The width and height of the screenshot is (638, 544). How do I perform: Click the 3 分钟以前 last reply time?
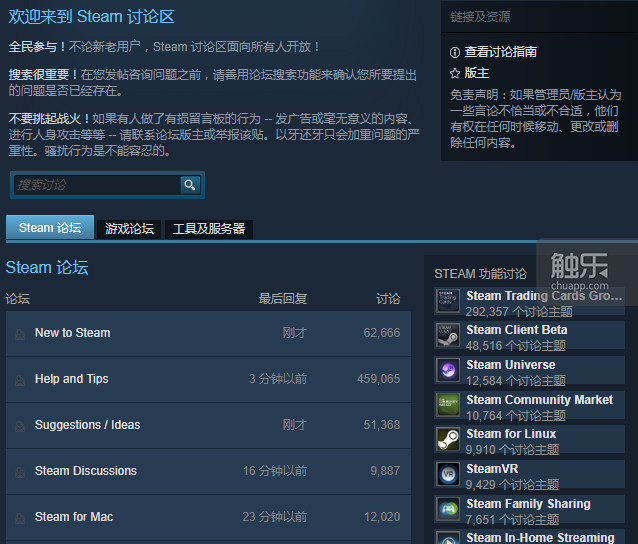pyautogui.click(x=278, y=379)
